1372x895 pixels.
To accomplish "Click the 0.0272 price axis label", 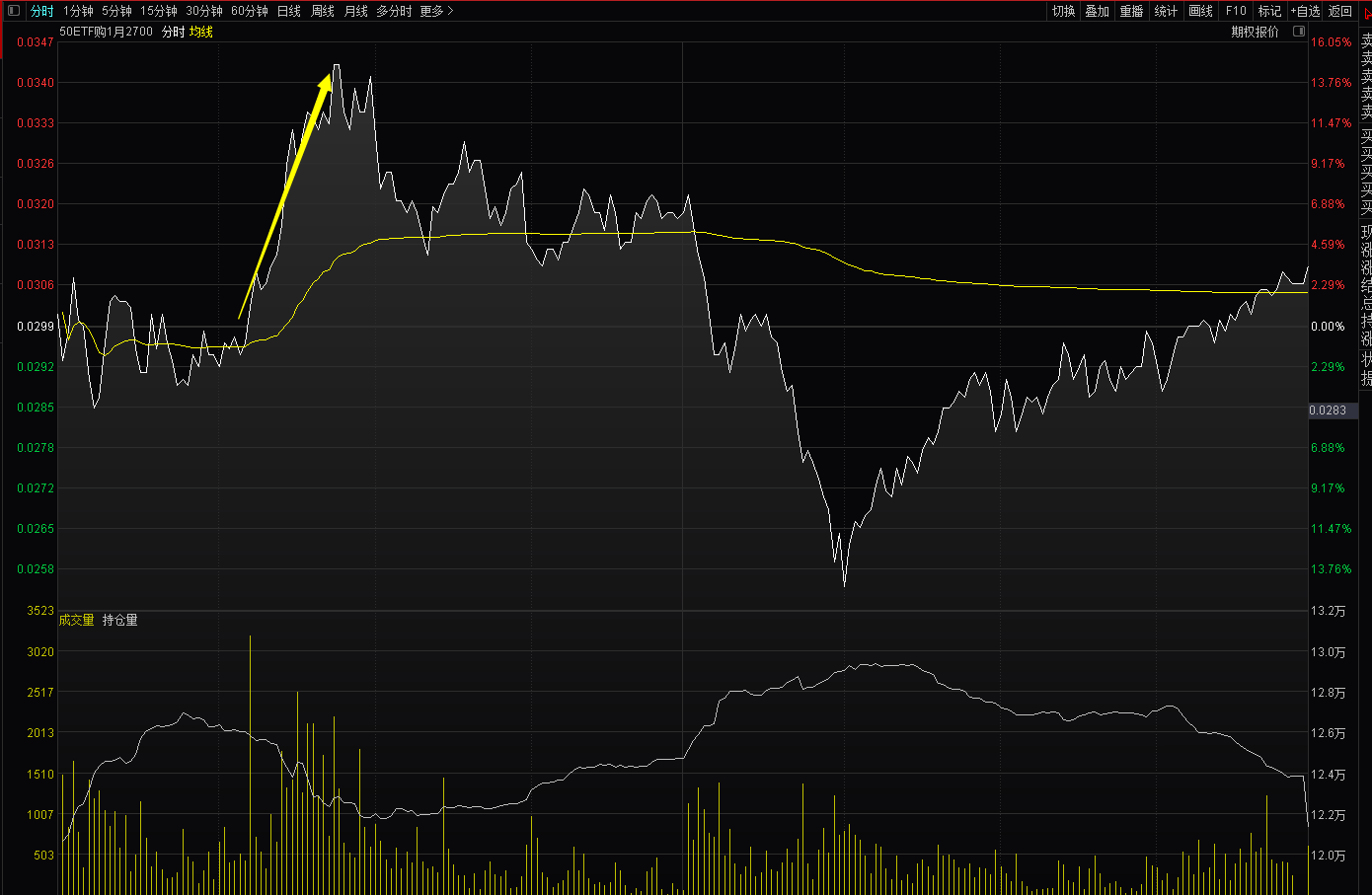I will click(x=36, y=488).
